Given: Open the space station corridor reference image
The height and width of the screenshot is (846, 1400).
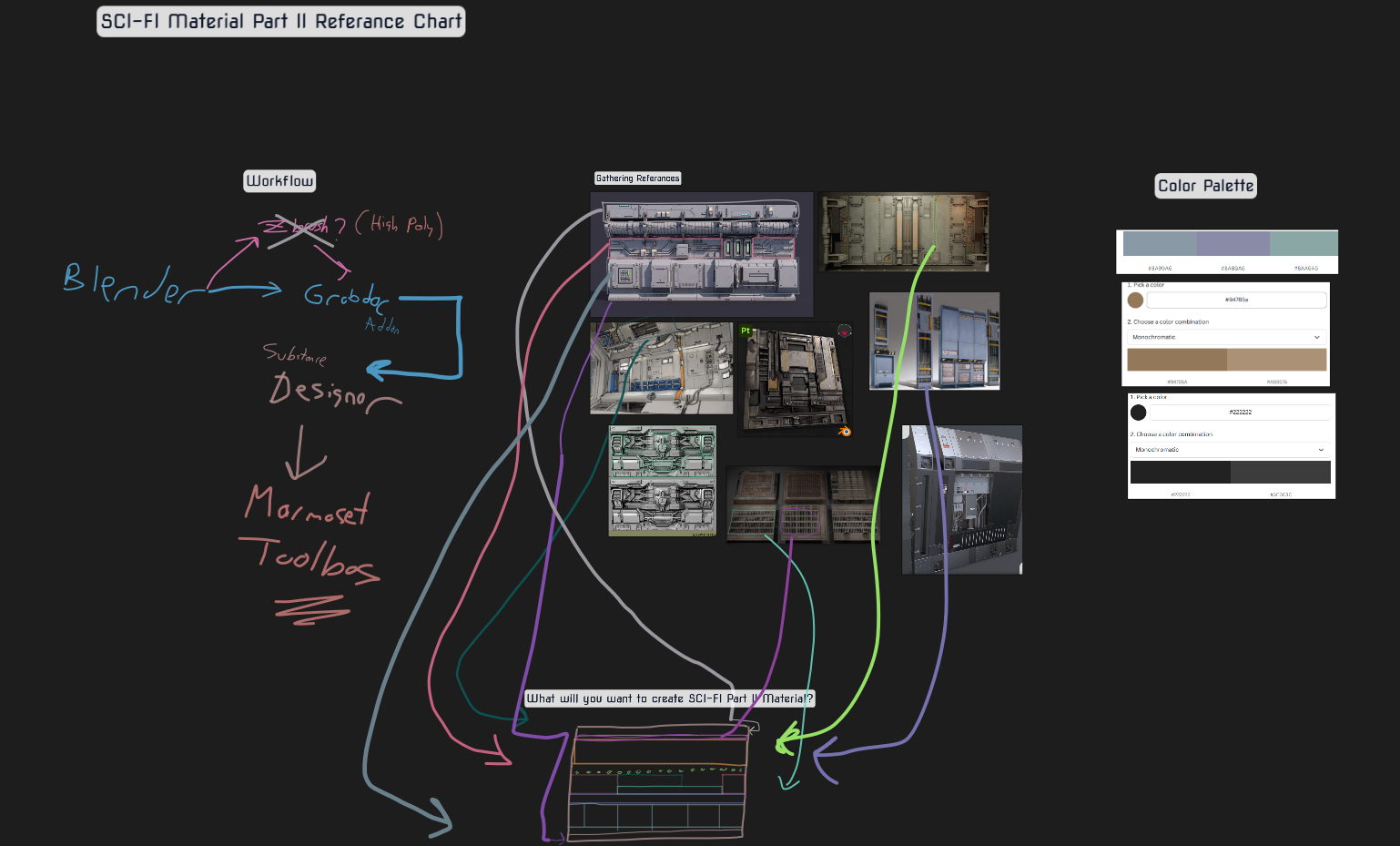Looking at the screenshot, I should pyautogui.click(x=661, y=368).
